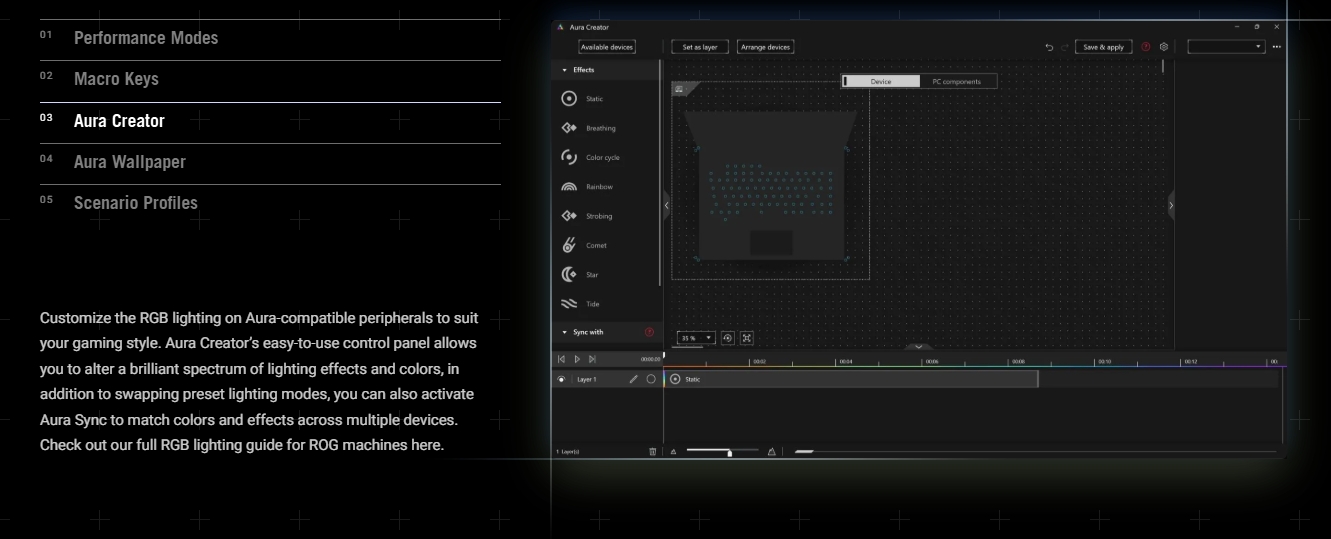
Task: Open the Macro Keys tab
Action: click(x=116, y=79)
